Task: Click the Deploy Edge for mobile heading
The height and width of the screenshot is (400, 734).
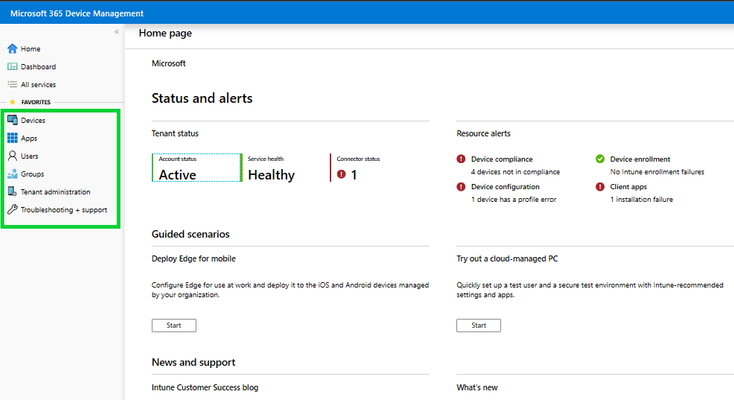Action: (193, 259)
